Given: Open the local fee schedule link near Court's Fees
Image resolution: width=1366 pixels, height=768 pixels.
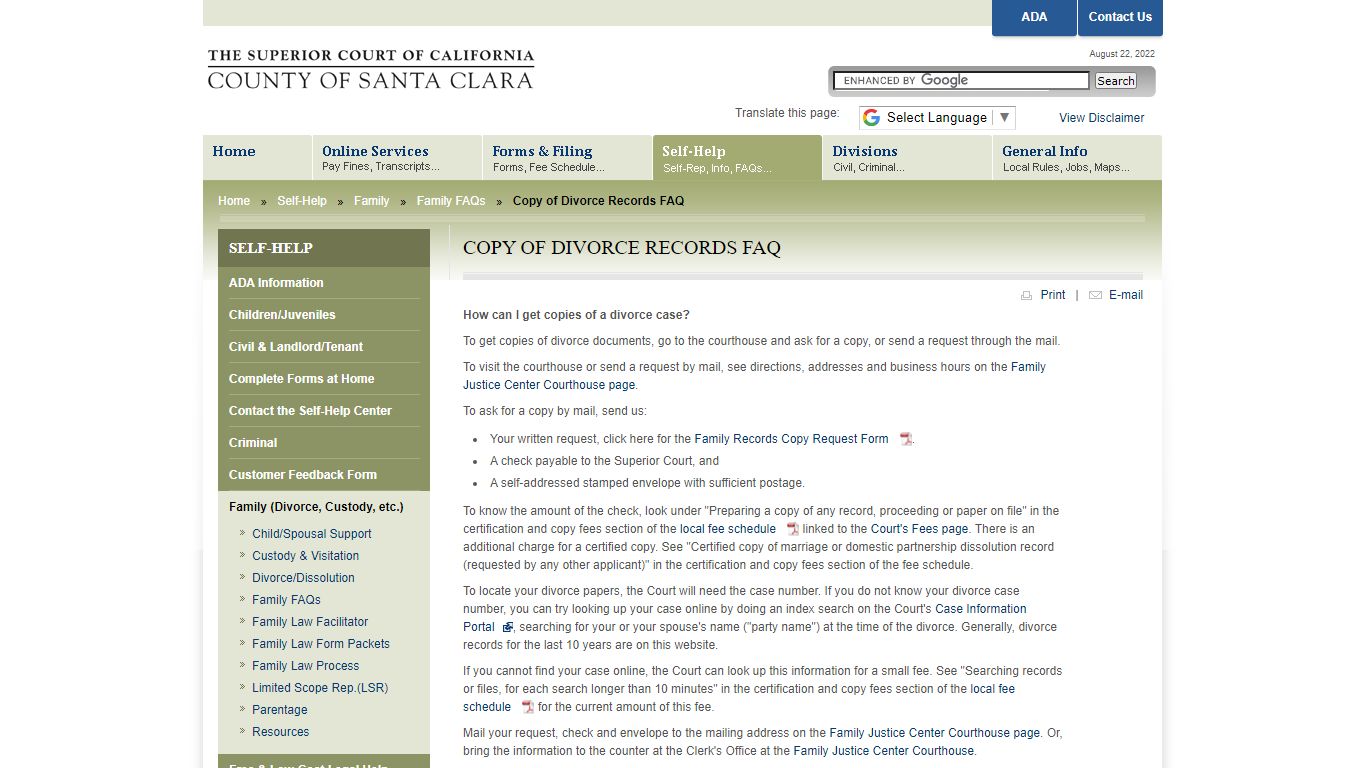Looking at the screenshot, I should click(x=728, y=529).
